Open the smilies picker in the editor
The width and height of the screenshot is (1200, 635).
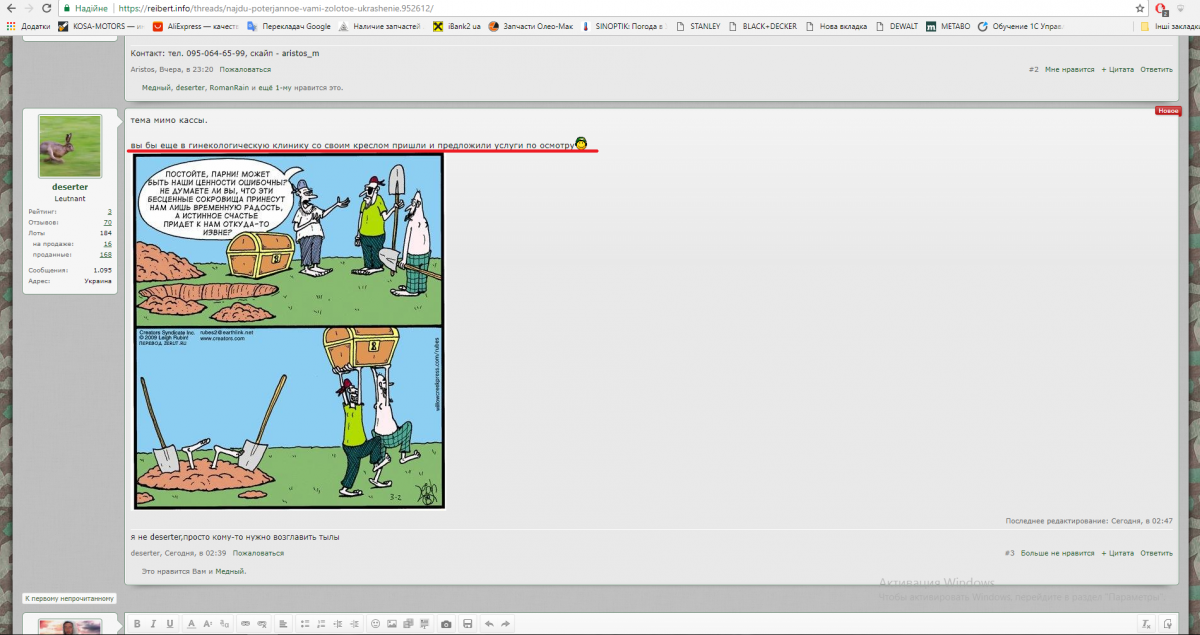click(376, 624)
